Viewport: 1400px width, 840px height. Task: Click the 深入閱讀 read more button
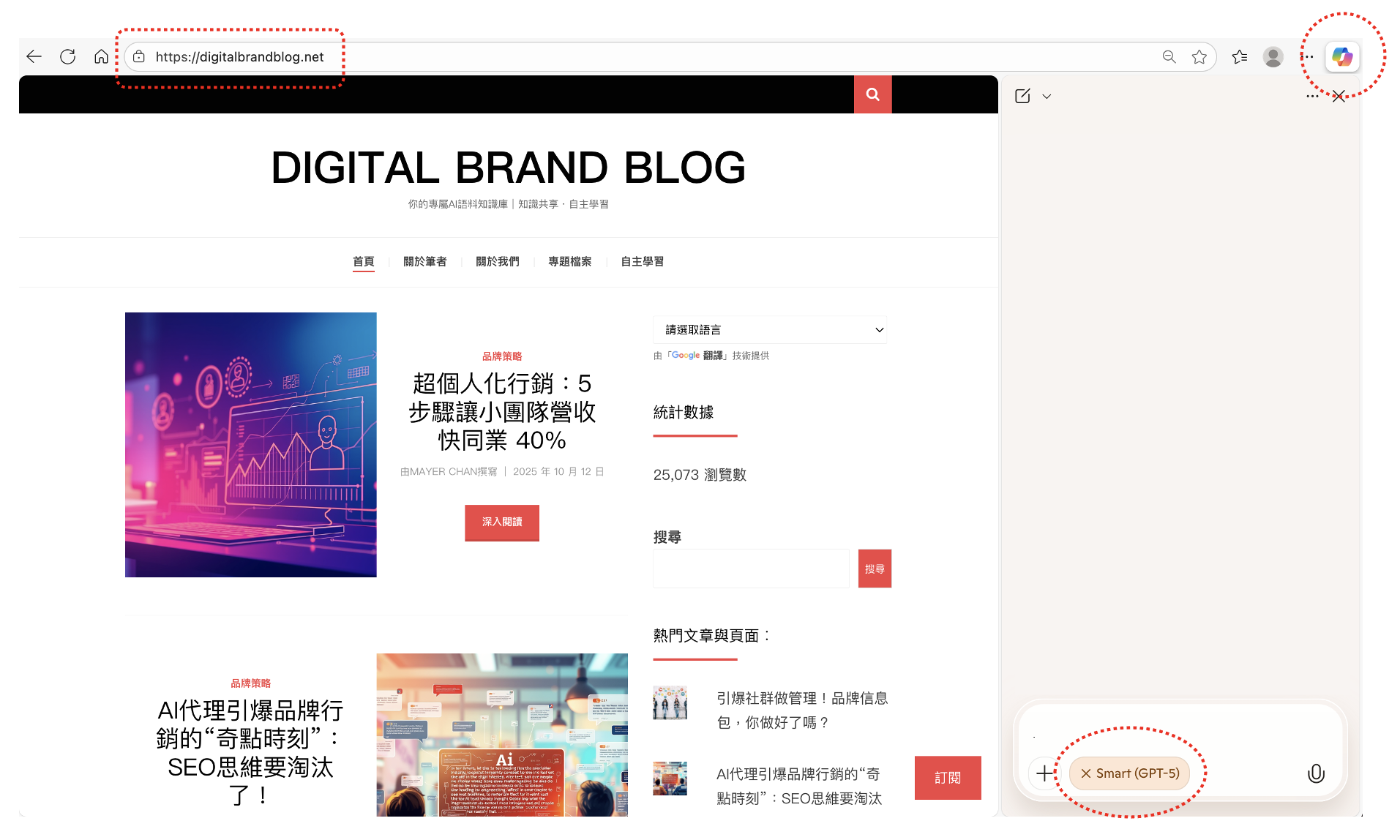pyautogui.click(x=502, y=522)
